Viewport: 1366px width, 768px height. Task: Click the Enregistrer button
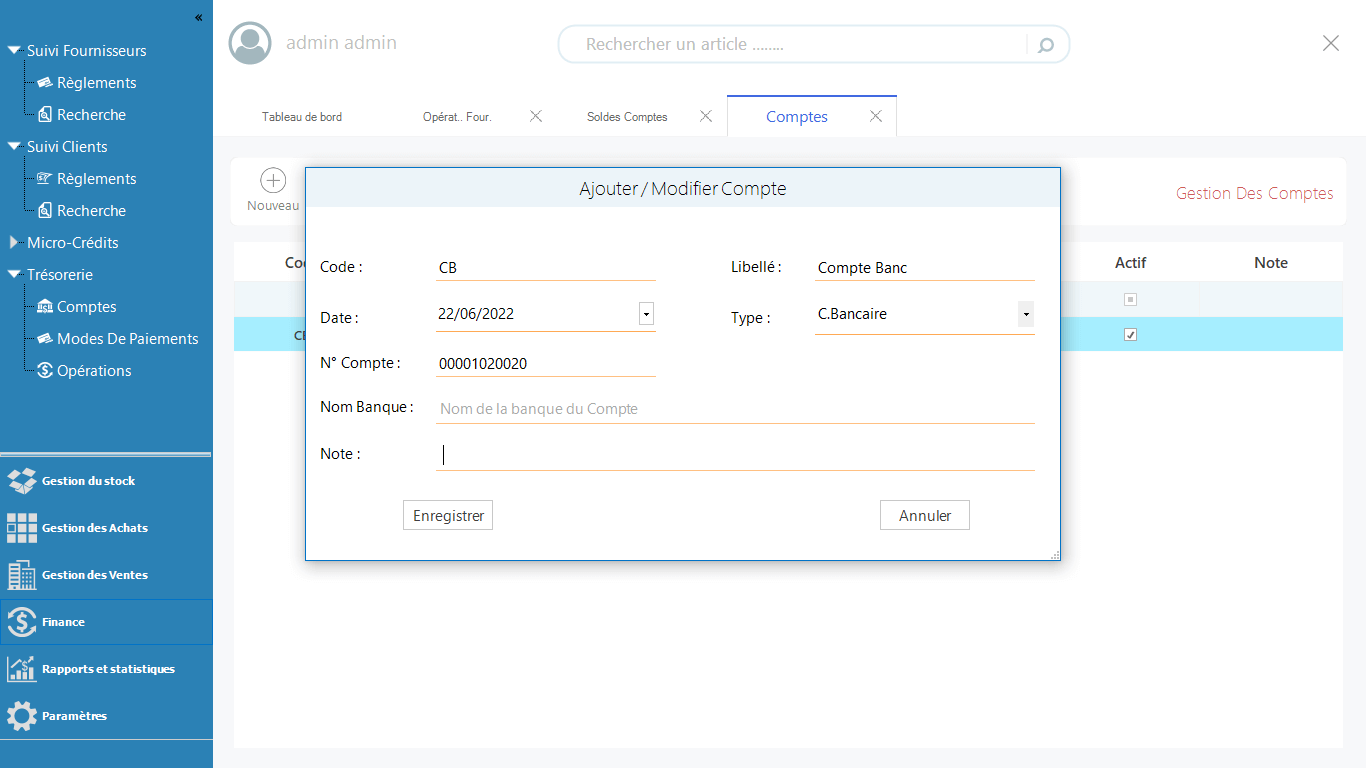click(448, 516)
